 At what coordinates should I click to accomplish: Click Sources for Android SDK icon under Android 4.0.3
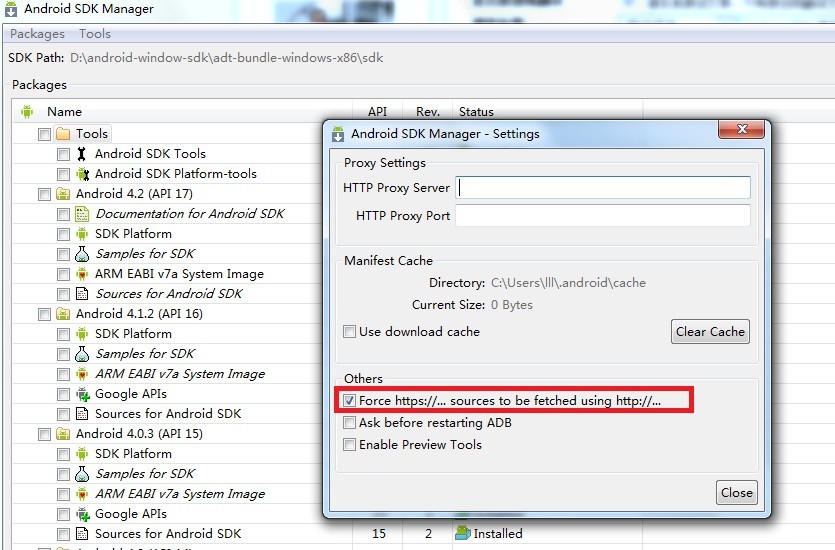(x=82, y=533)
